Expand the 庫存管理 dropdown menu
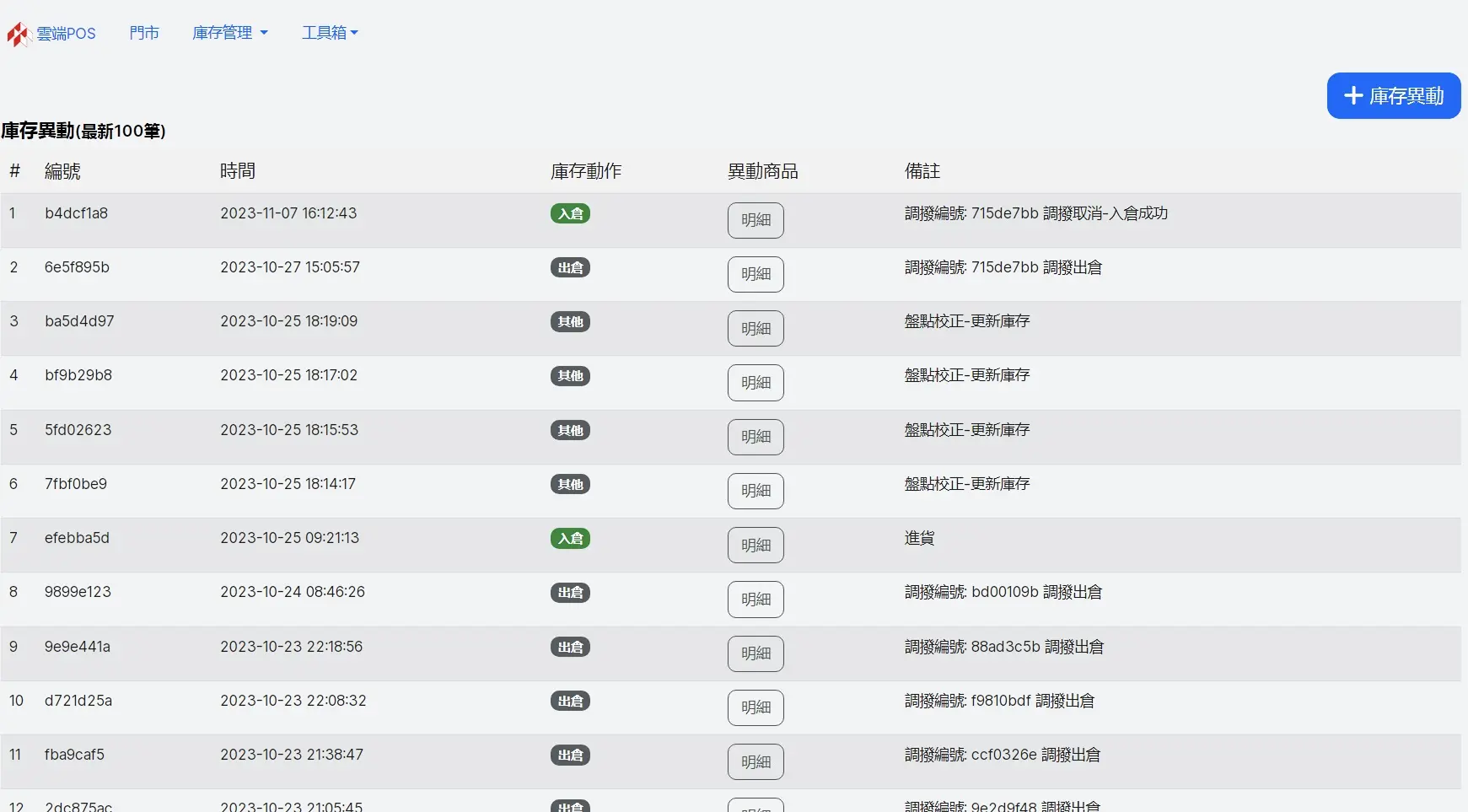 coord(229,33)
